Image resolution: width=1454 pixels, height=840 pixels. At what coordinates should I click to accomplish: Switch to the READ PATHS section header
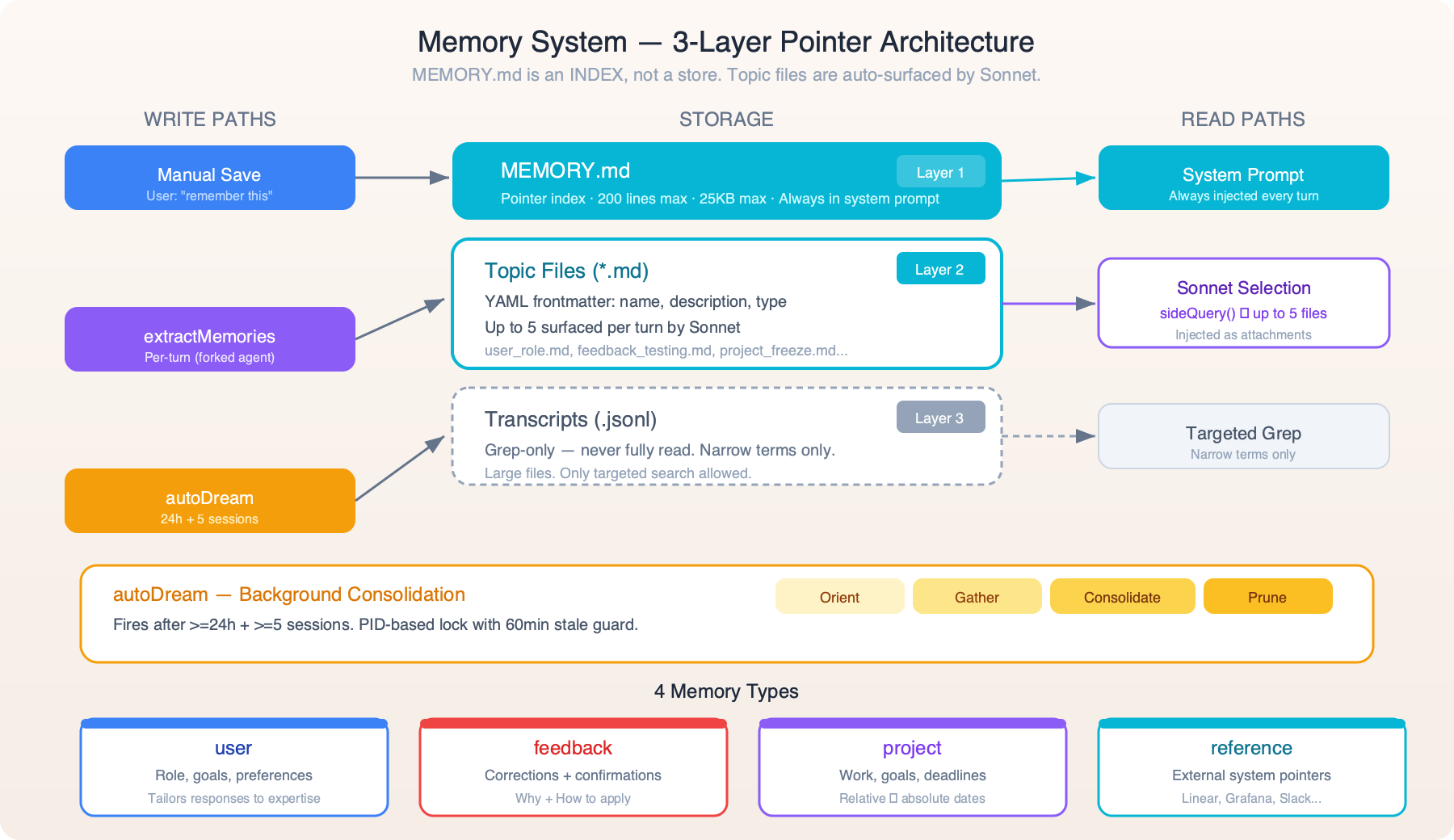[x=1243, y=119]
